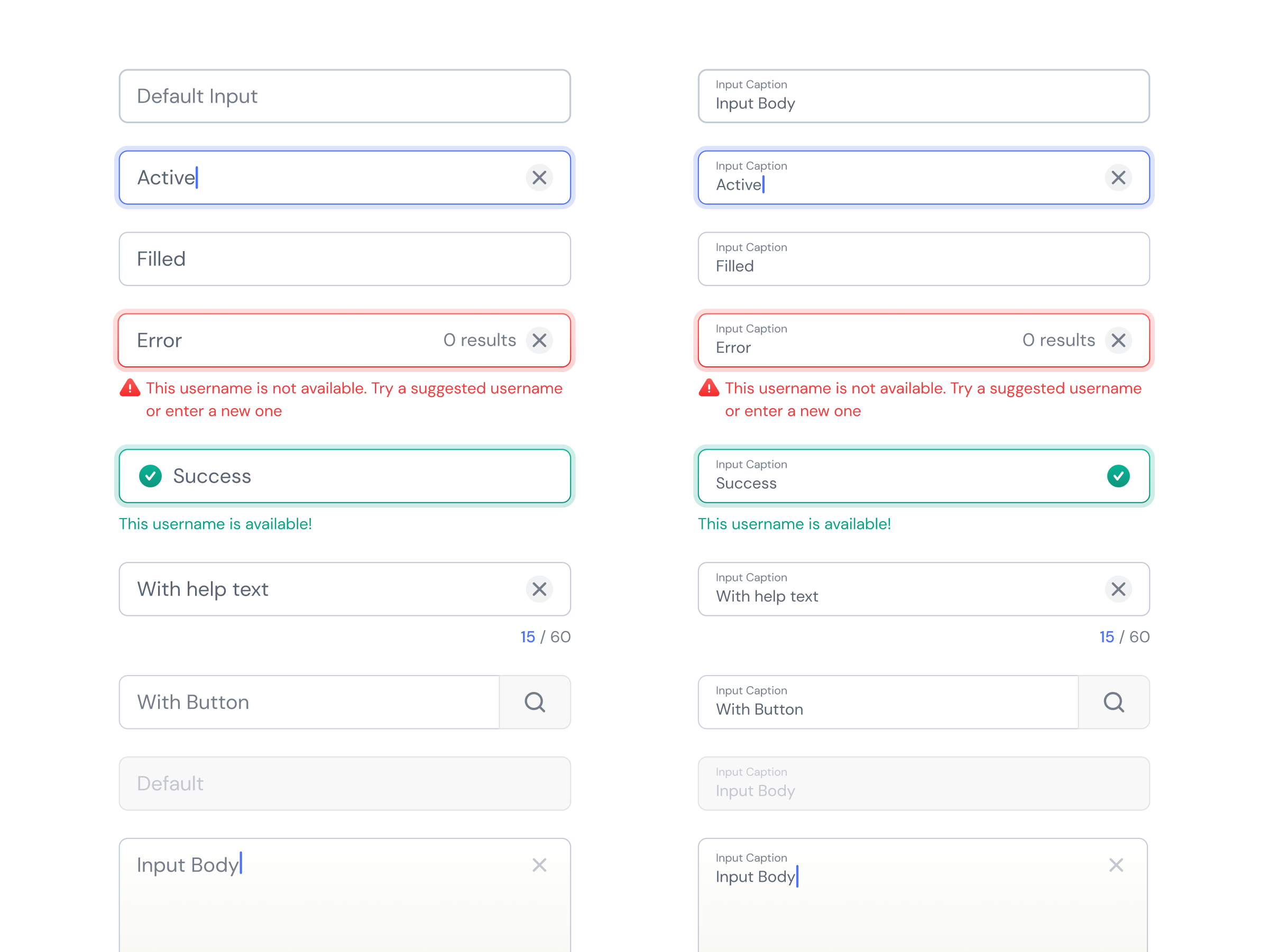1269x952 pixels.
Task: Click the clear icon in right Error field
Action: (1119, 340)
